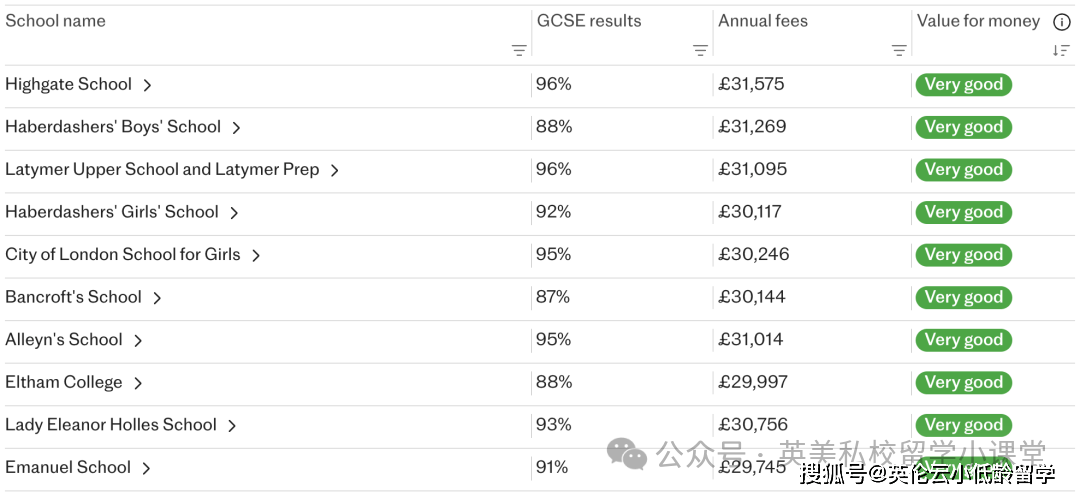Click Highgate School's Very good badge

[963, 85]
